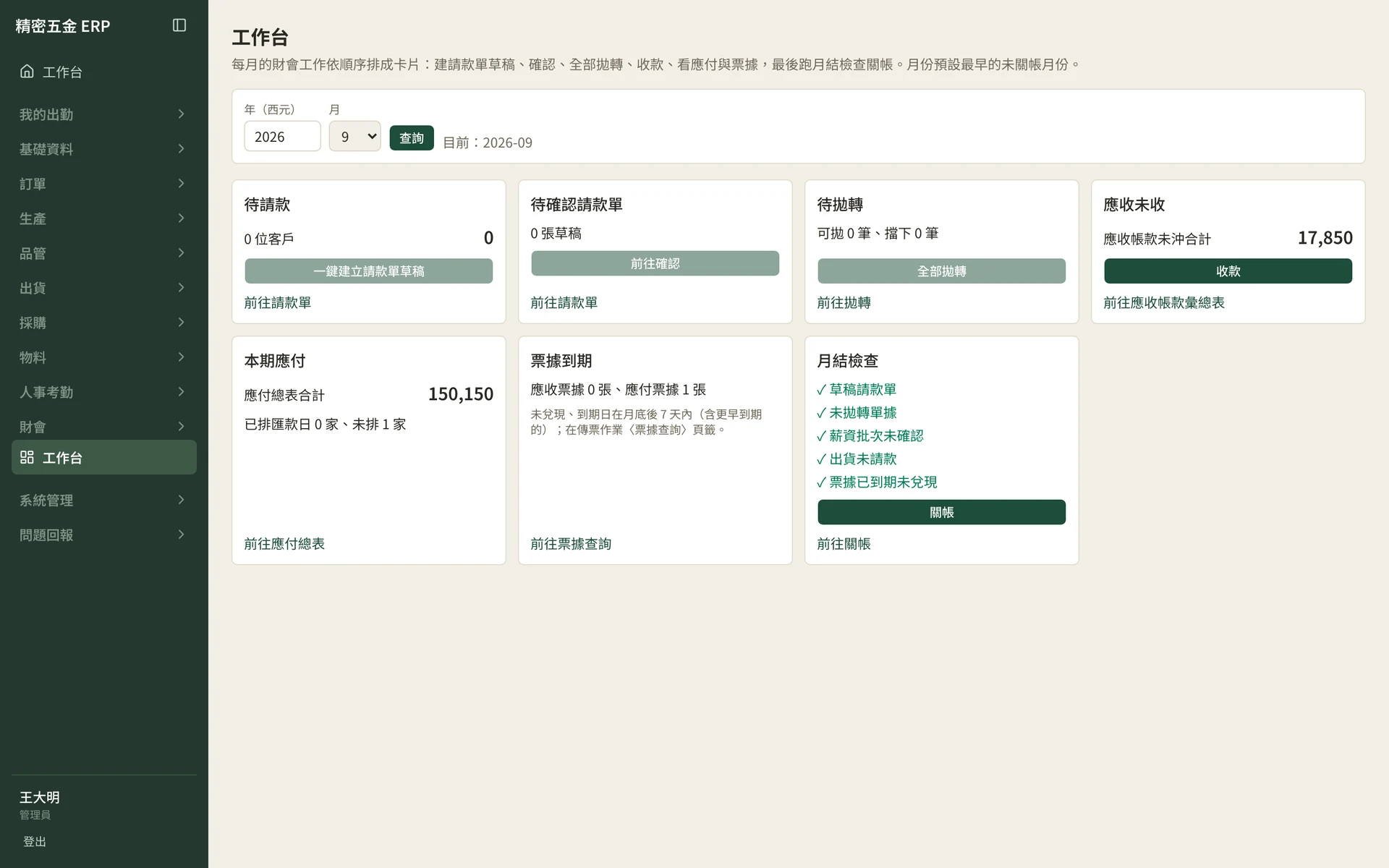Expand the 物料 menu chevron
The width and height of the screenshot is (1389, 868).
tap(181, 357)
